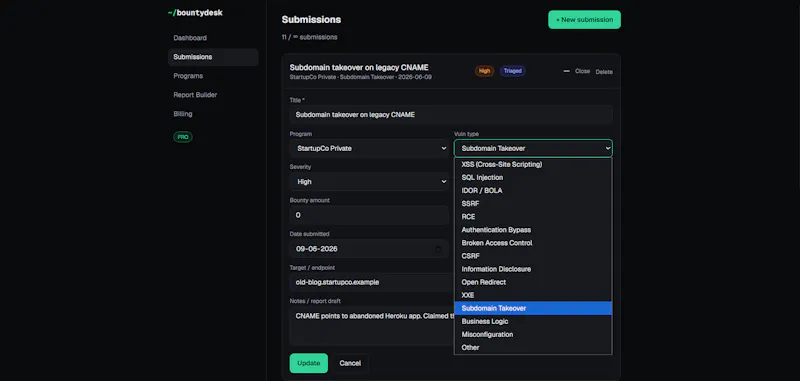Screen dimensions: 800x381
Task: Choose XSS (Cross-Site Scripting) option
Action: (533, 164)
